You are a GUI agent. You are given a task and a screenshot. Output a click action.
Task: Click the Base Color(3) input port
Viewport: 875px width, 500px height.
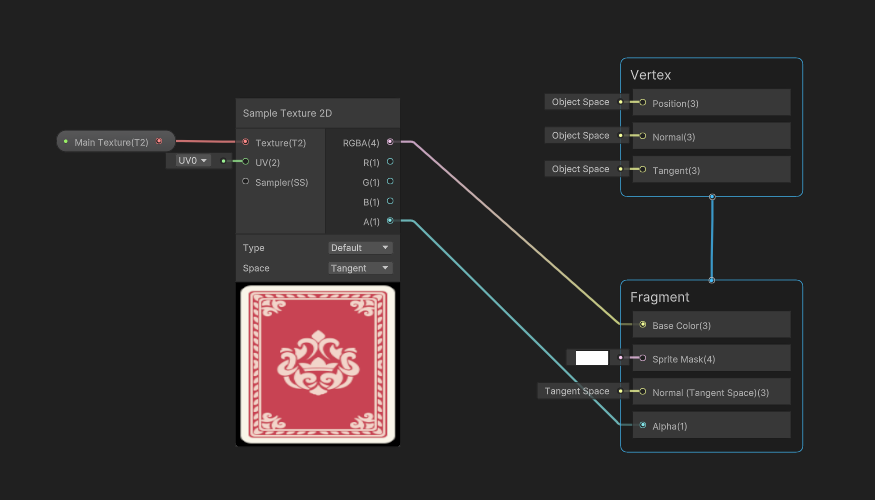[x=642, y=325]
